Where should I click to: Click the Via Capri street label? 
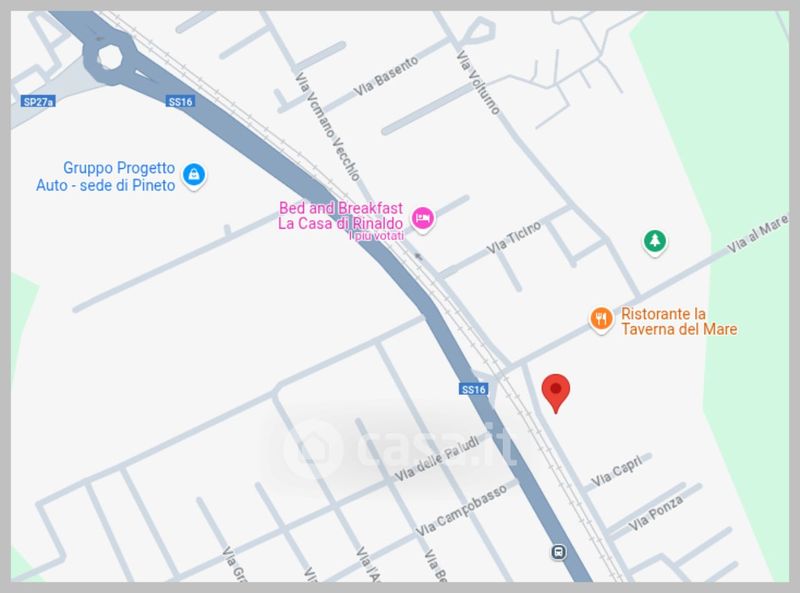[x=616, y=471]
